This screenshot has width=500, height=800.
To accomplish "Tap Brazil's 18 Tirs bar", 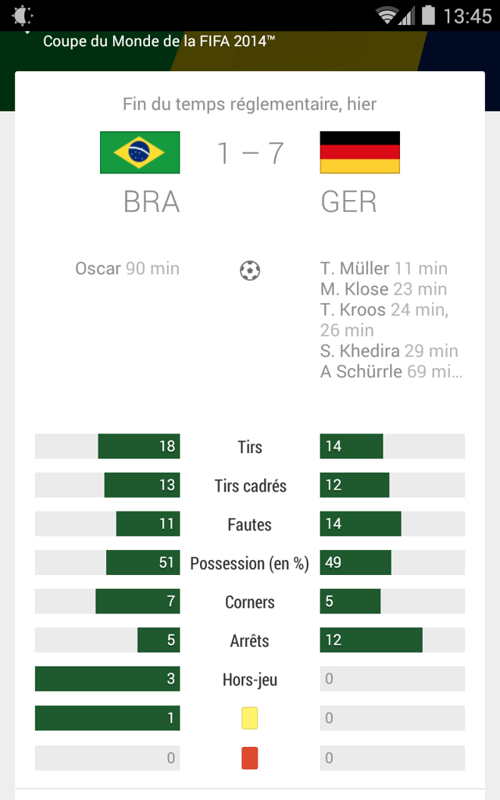I will tap(139, 446).
